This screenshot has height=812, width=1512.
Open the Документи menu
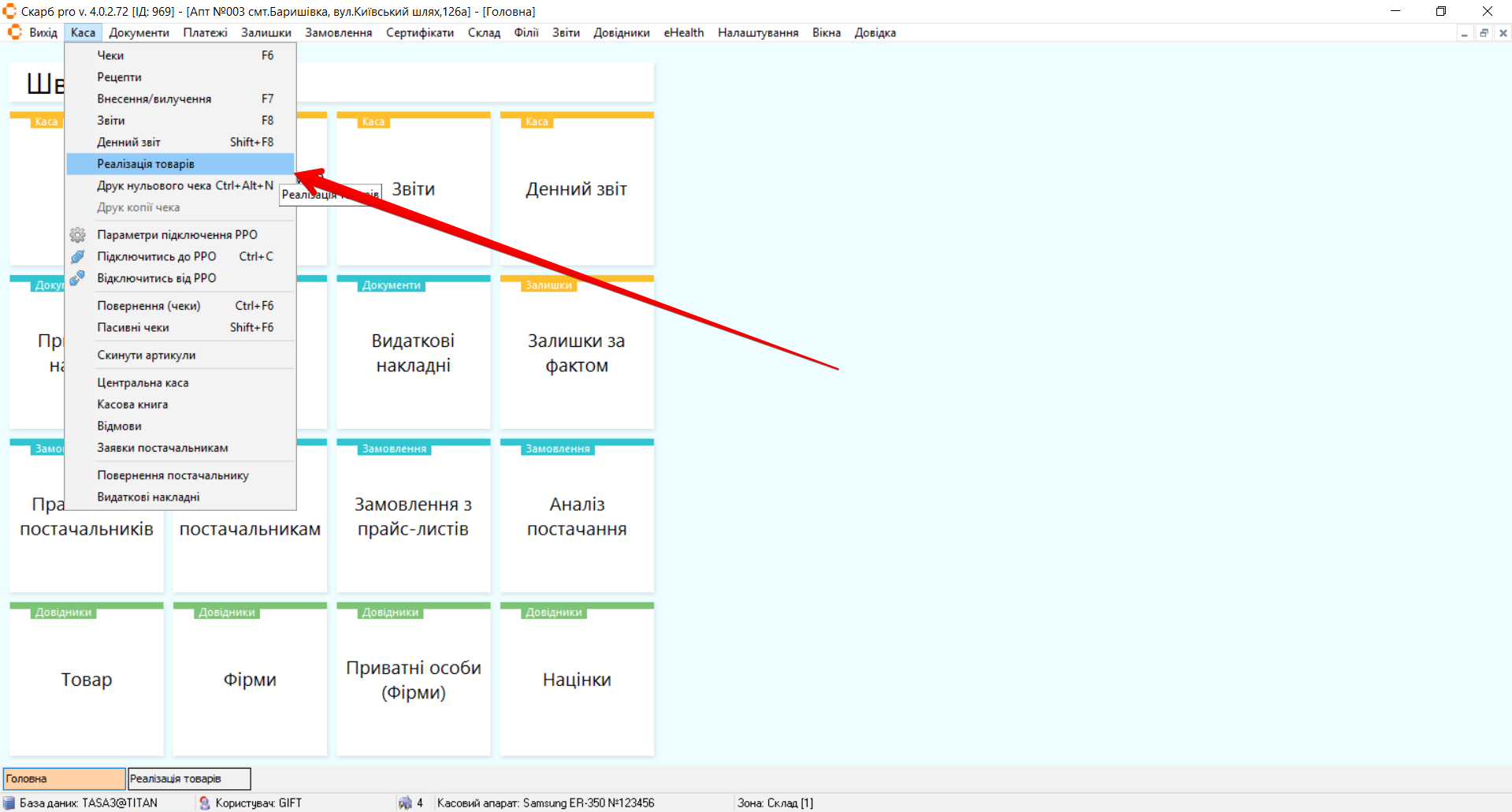point(139,33)
